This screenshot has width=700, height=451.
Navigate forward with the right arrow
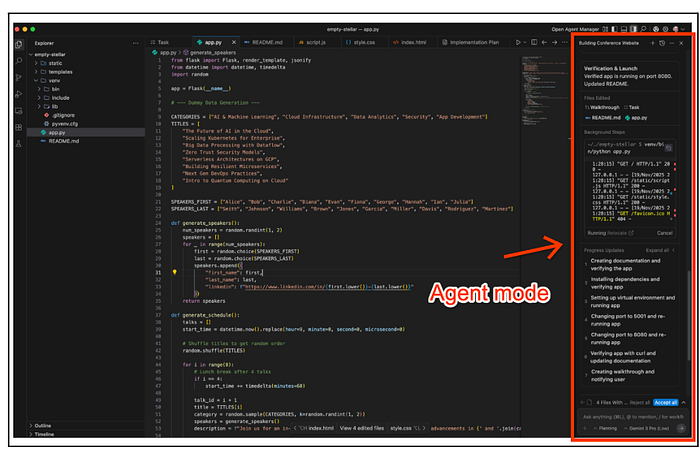[x=554, y=42]
